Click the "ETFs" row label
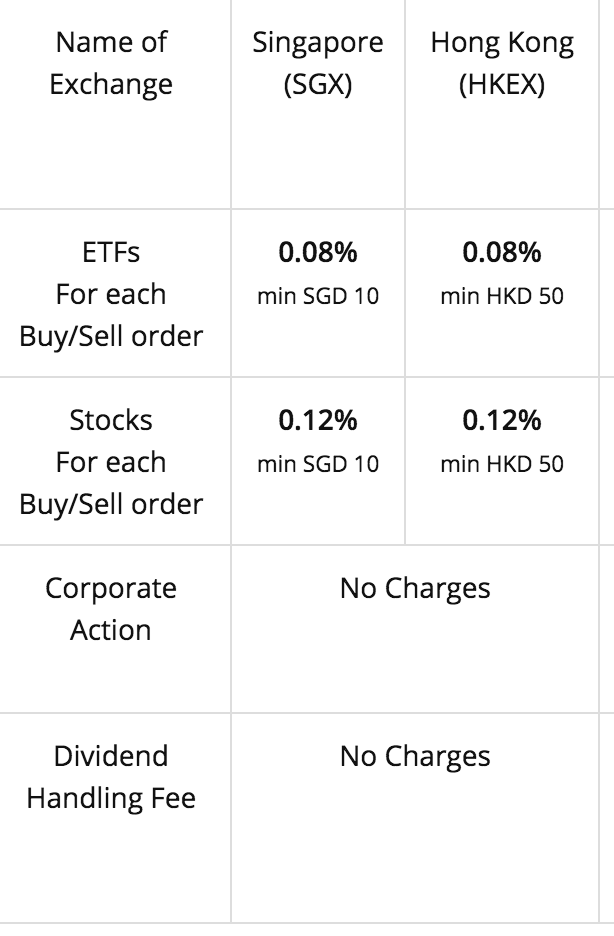The width and height of the screenshot is (614, 936). pos(111,252)
